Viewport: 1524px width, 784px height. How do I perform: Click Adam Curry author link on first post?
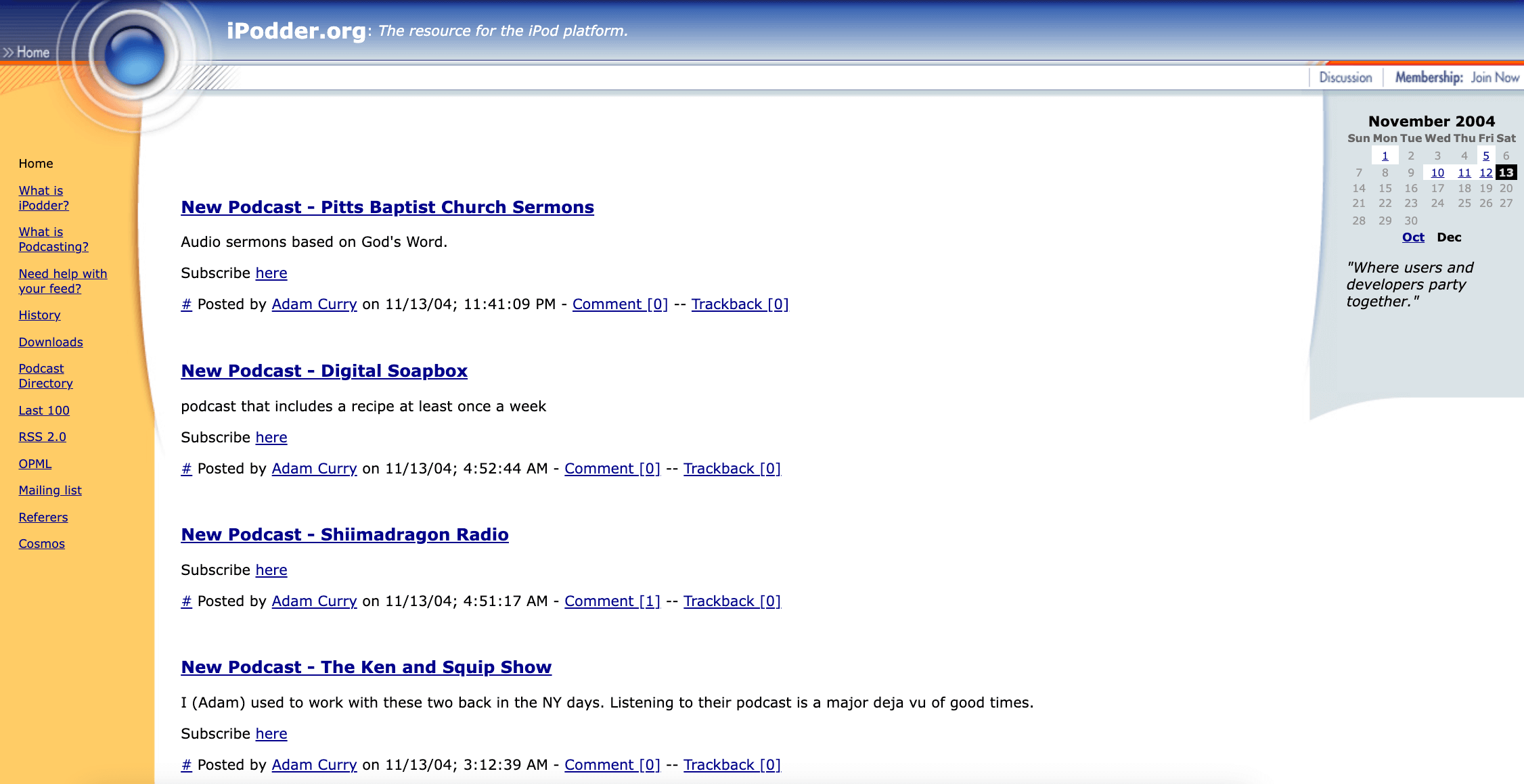[314, 304]
